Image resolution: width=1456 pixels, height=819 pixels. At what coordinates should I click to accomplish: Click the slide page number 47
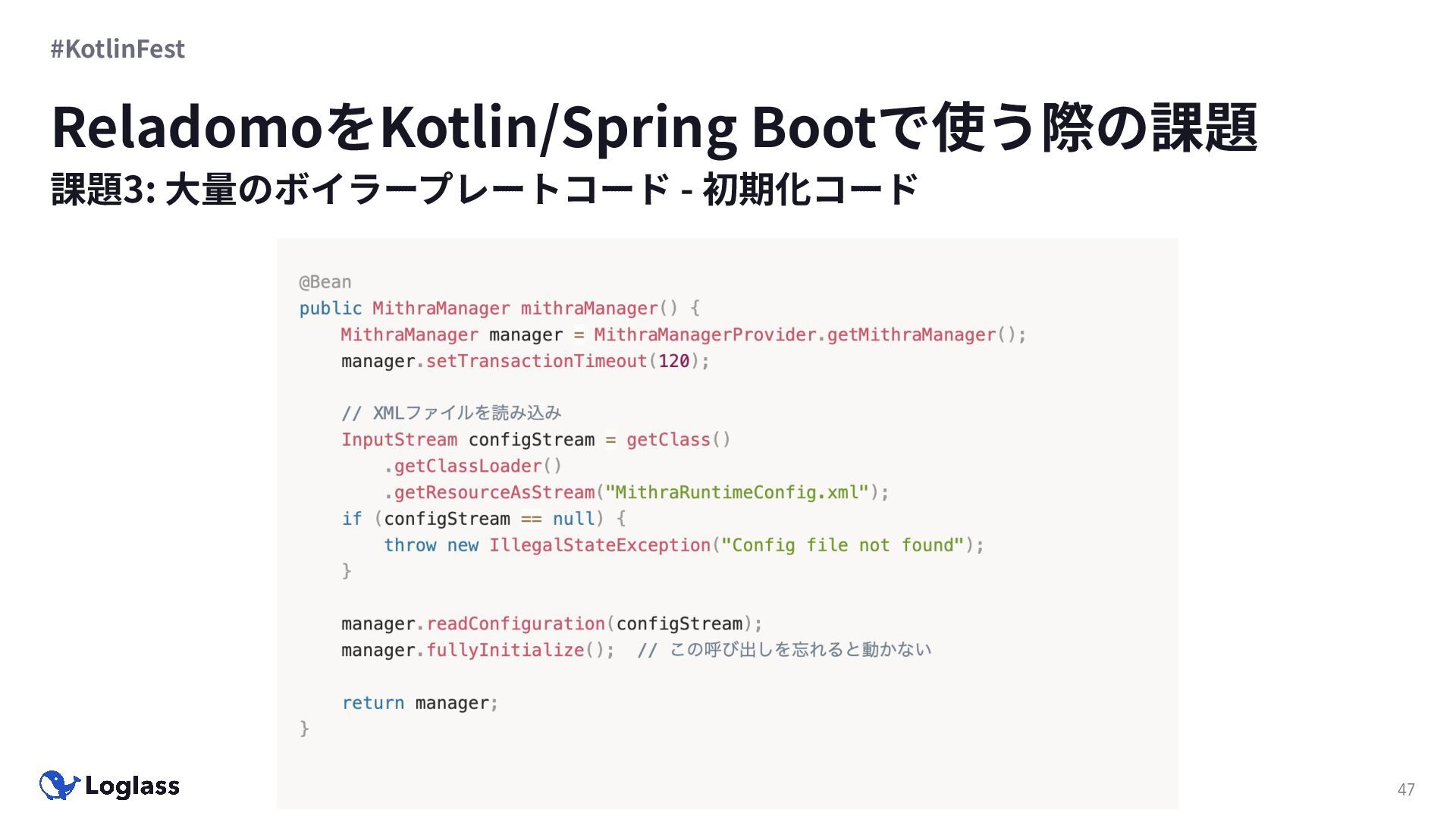pyautogui.click(x=1405, y=789)
